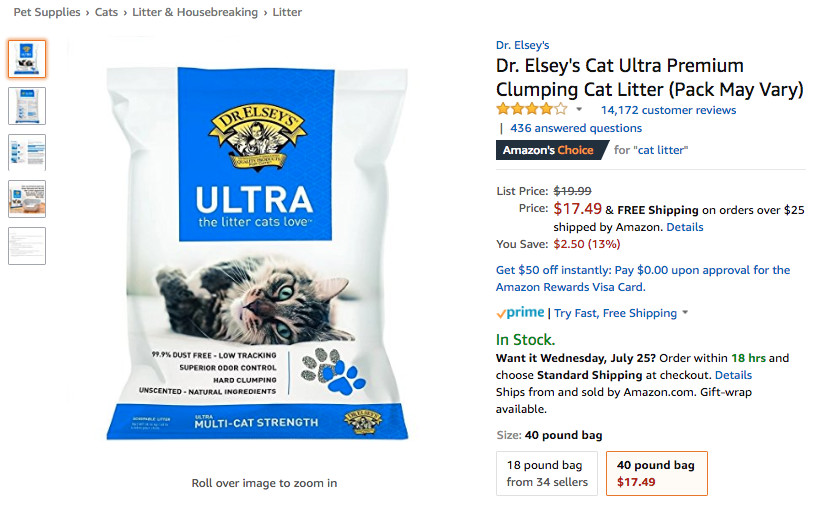Select the first product thumbnail image

27,59
